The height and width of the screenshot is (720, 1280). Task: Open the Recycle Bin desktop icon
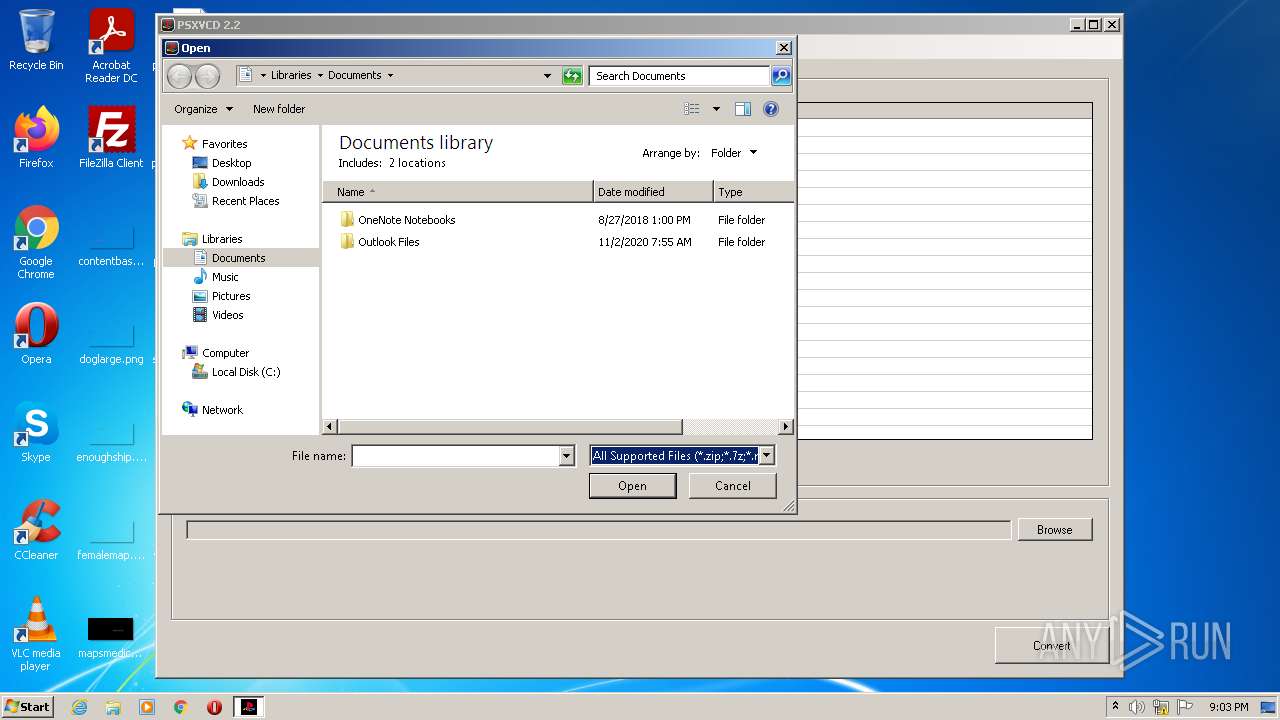36,40
